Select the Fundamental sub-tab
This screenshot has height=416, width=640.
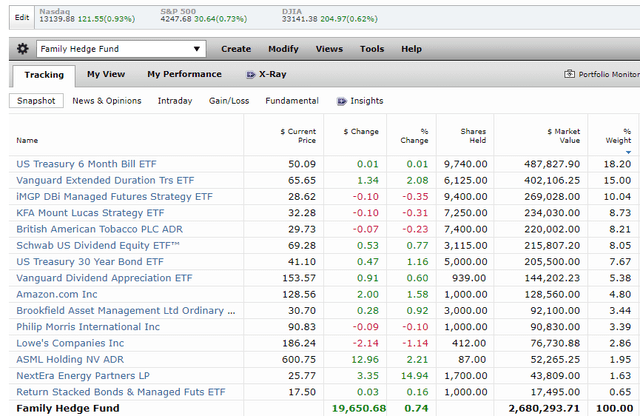(292, 101)
